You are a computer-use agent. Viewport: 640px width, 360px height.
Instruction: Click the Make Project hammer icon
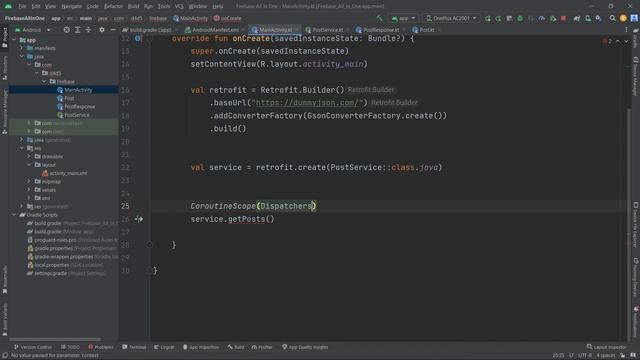pyautogui.click(x=380, y=18)
